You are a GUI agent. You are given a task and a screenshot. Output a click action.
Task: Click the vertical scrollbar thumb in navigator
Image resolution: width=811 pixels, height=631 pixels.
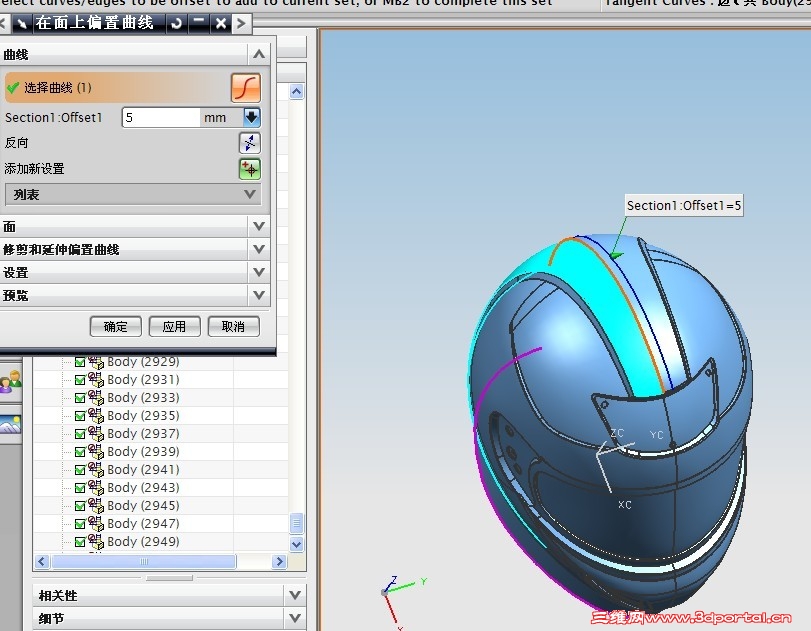(296, 523)
